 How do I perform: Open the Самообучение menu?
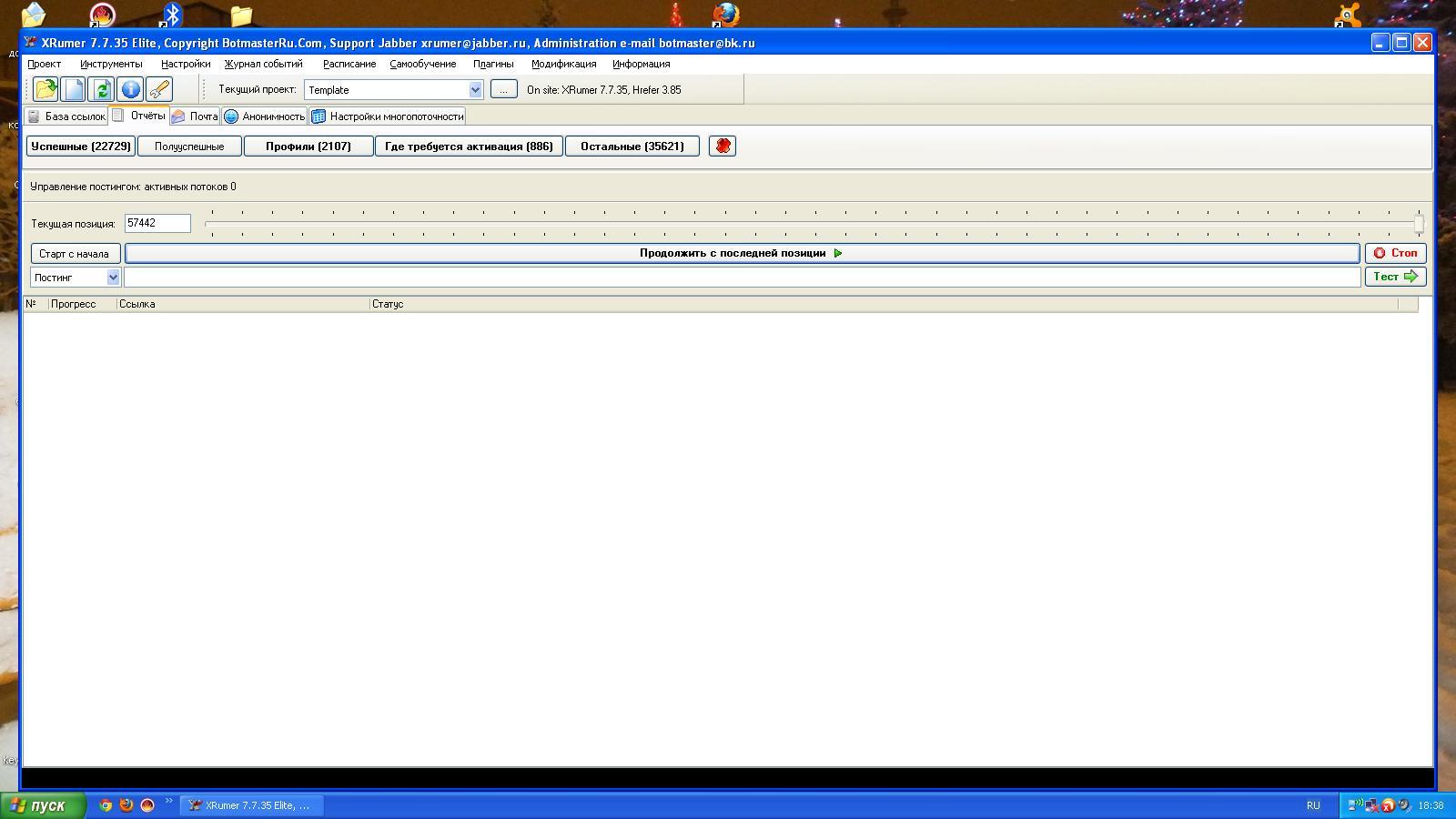click(x=423, y=64)
